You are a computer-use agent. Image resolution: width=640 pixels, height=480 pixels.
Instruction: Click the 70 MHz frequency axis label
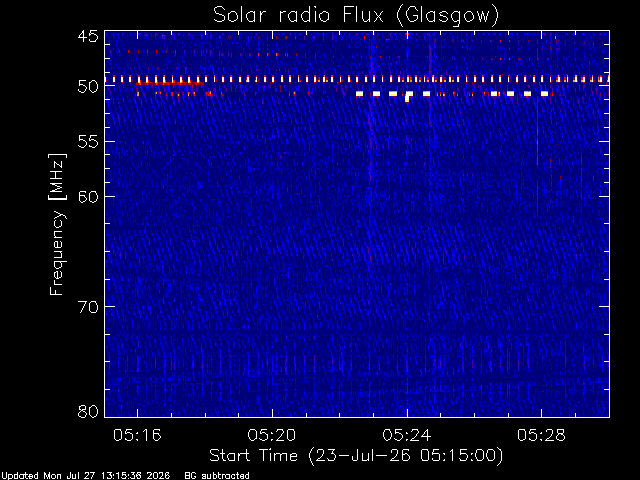(88, 307)
